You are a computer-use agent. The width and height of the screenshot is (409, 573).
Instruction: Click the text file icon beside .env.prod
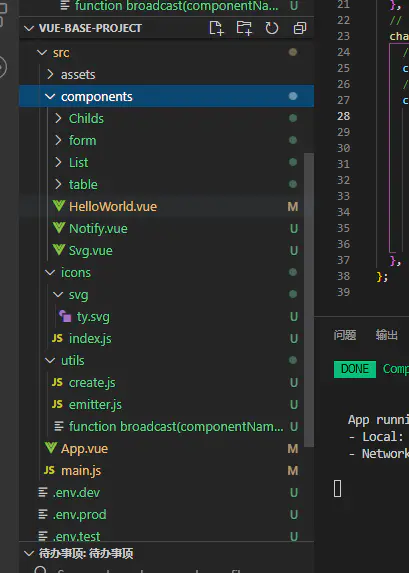click(x=43, y=514)
